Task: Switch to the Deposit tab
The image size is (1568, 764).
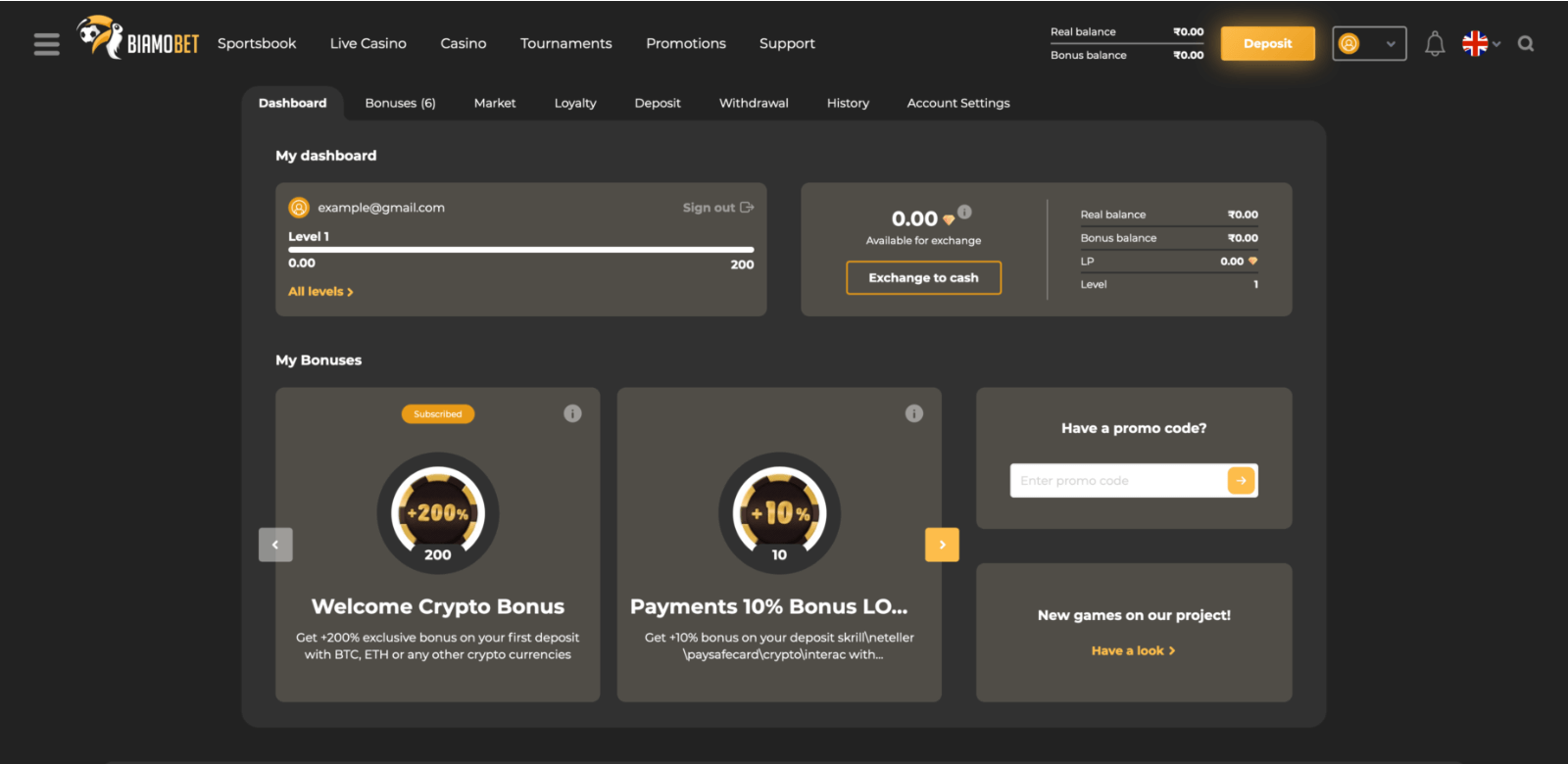Action: click(x=658, y=104)
